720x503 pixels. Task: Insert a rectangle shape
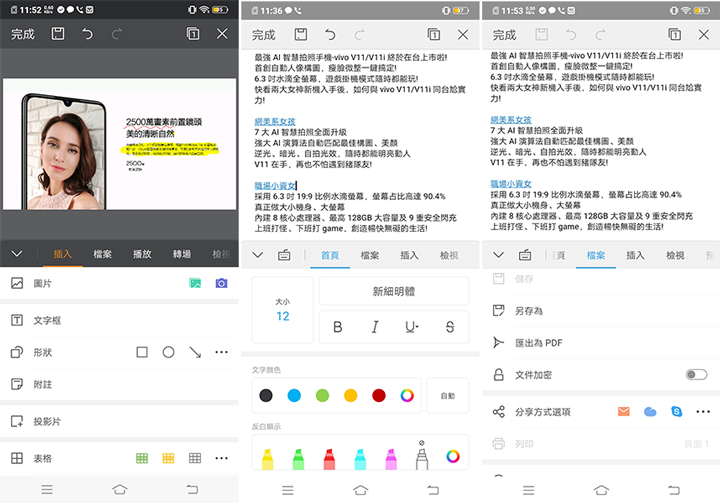tap(142, 352)
